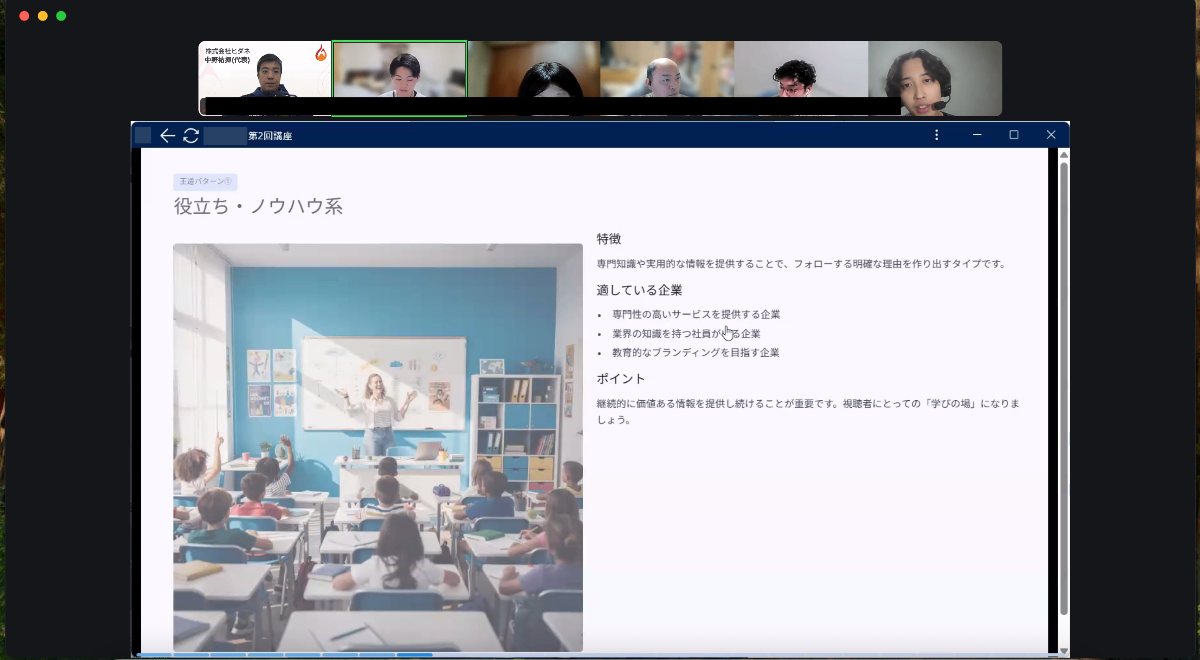This screenshot has width=1200, height=660.
Task: Click the bald participant's video tile
Action: point(667,76)
